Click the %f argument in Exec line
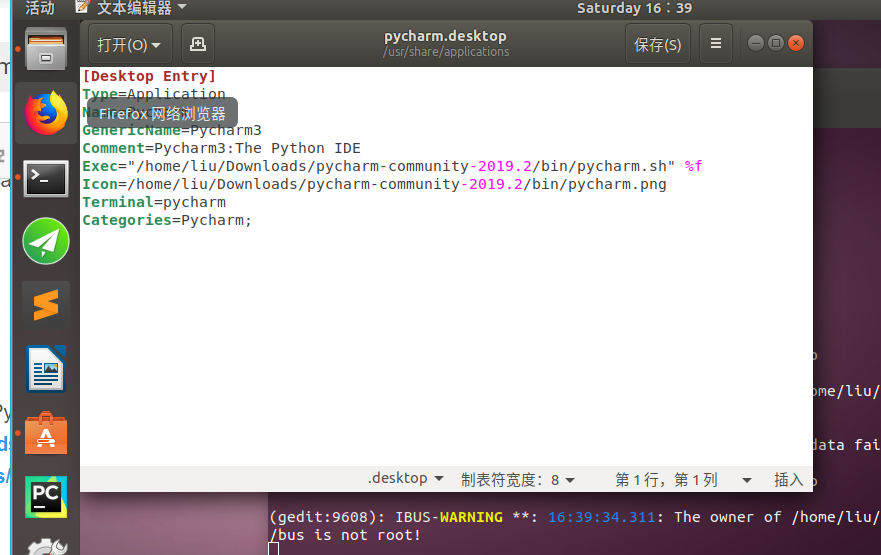Screen dimensions: 881x555 (693, 166)
